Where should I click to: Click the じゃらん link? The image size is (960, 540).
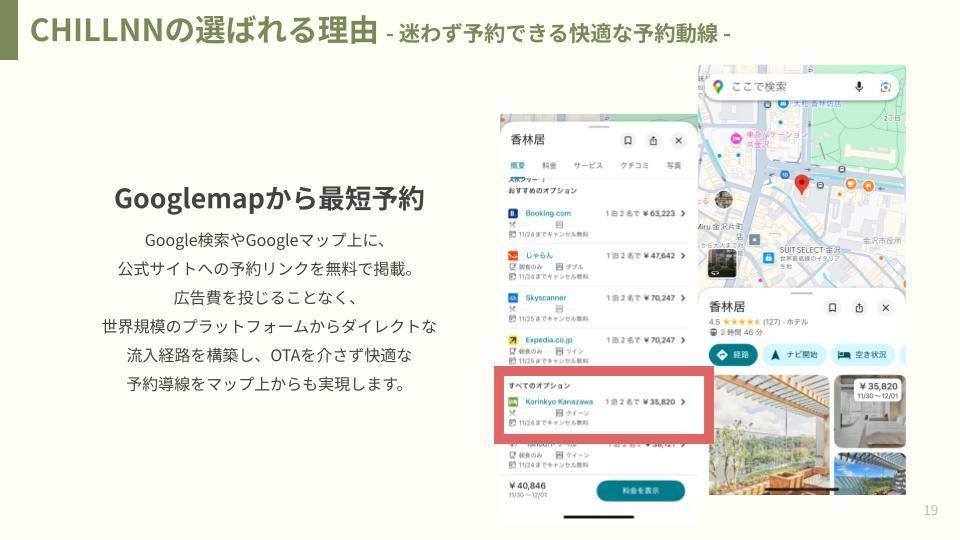pos(539,255)
